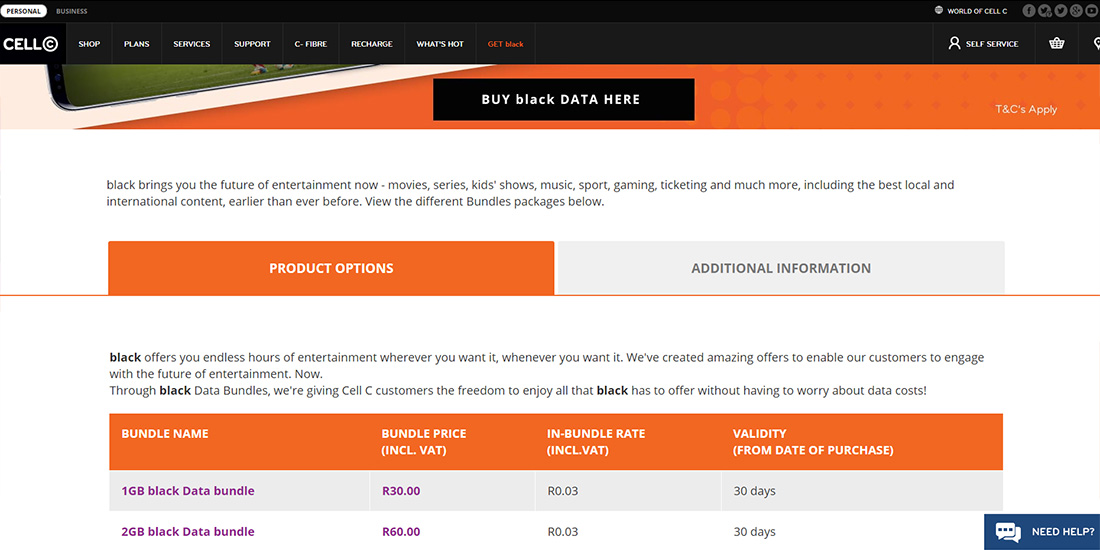Viewport: 1100px width, 550px height.
Task: Click the chat bubble icon in Need Help
Action: pyautogui.click(x=1008, y=532)
